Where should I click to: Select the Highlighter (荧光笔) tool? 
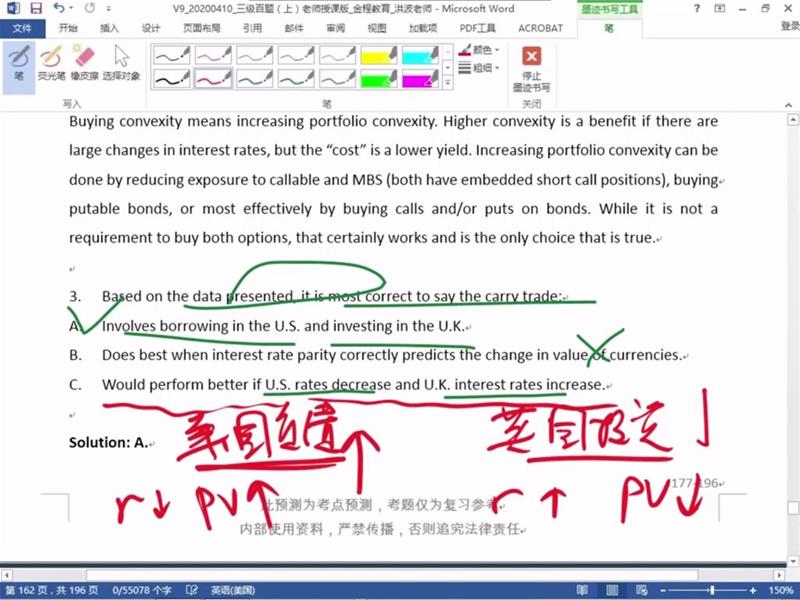[x=51, y=64]
